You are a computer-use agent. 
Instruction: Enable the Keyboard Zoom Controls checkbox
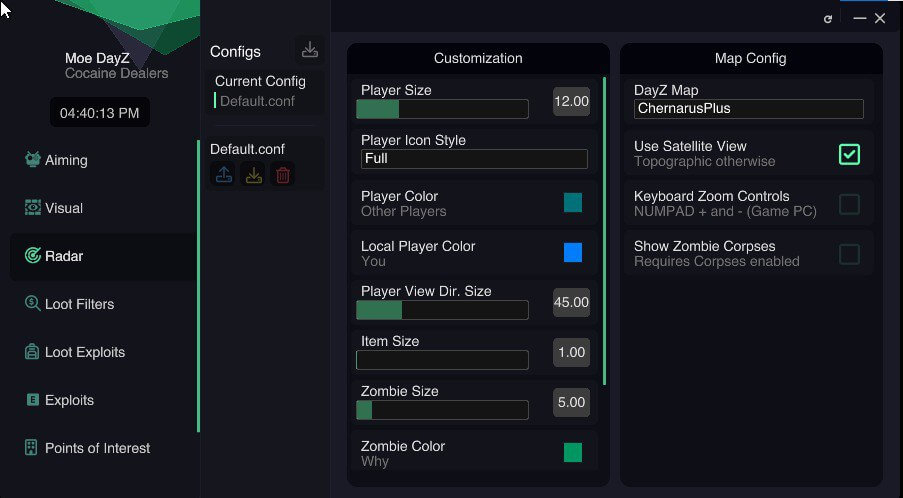[x=849, y=204]
